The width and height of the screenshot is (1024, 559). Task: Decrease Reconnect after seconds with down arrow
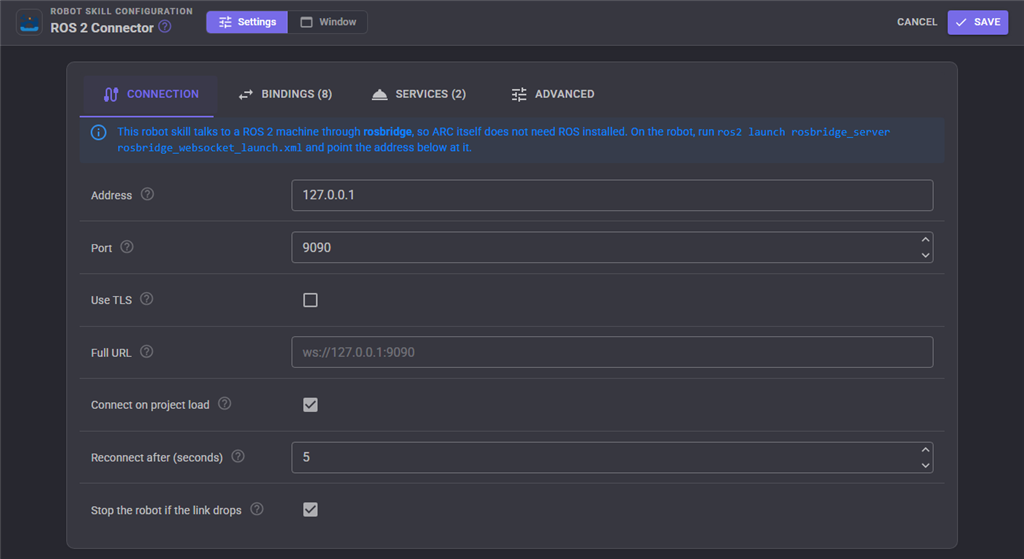coord(925,466)
